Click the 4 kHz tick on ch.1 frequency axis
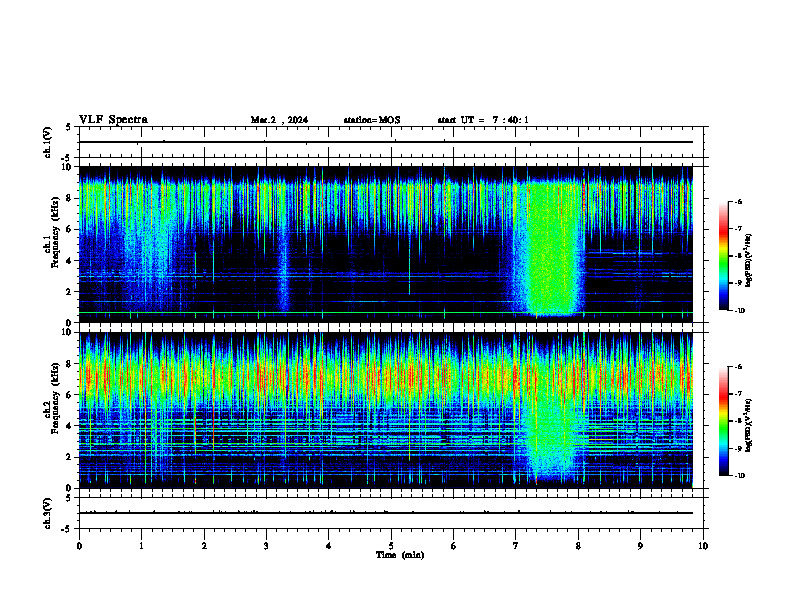792x612 pixels. click(69, 261)
